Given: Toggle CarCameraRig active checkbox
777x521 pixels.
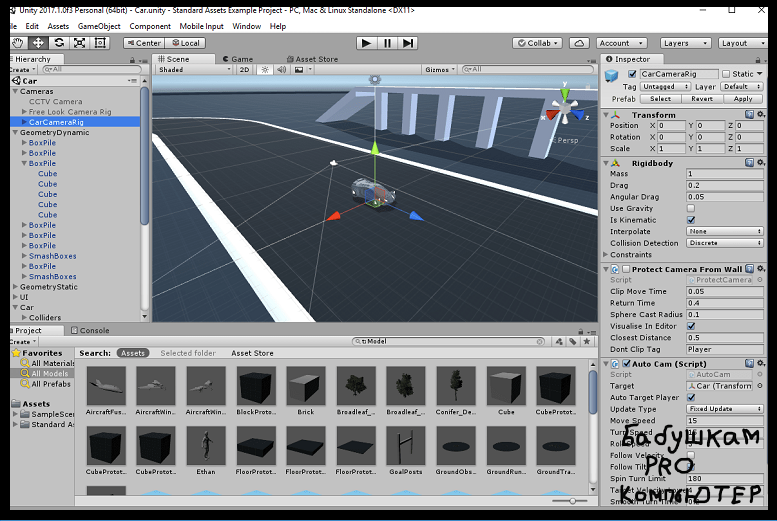Looking at the screenshot, I should pos(632,74).
